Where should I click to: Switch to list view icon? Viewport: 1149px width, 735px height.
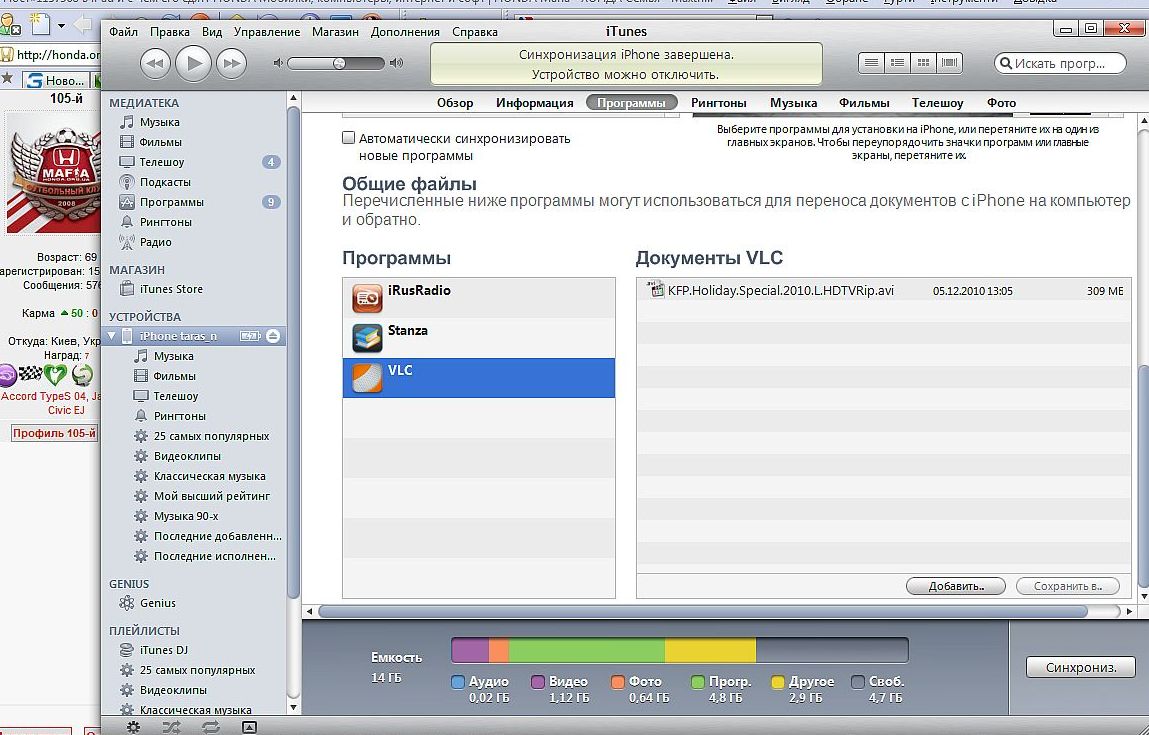tap(871, 63)
